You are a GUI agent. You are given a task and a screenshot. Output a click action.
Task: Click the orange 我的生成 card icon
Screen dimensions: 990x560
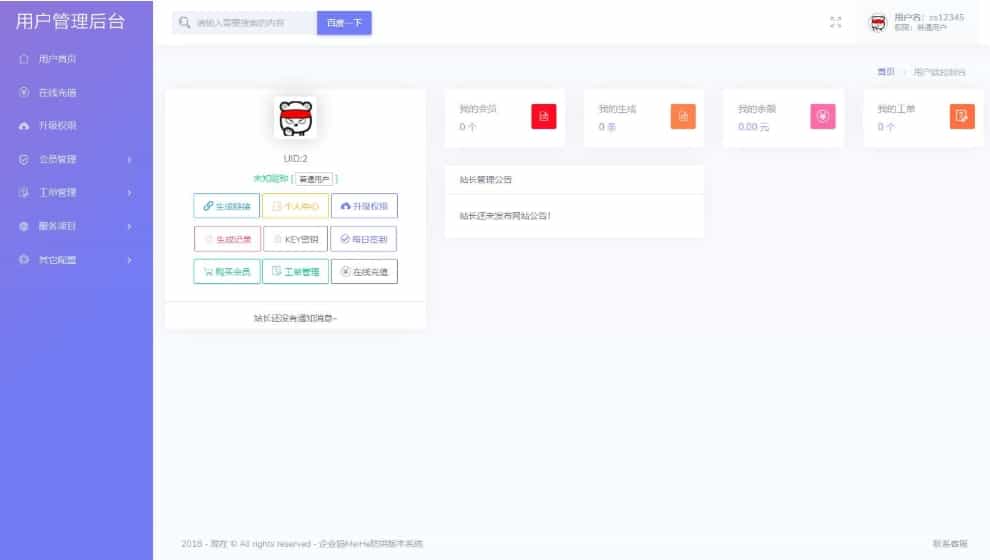click(683, 117)
